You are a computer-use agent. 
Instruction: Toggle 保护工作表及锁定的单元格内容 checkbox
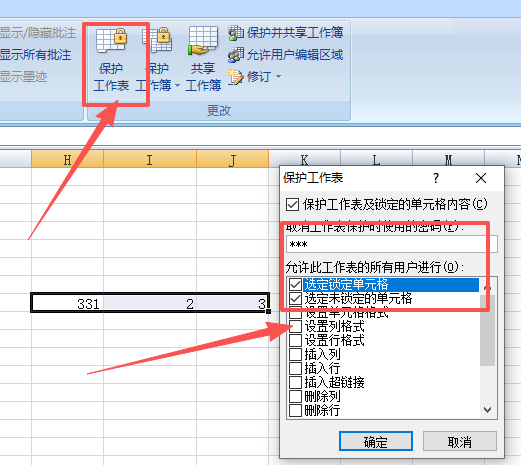point(292,204)
